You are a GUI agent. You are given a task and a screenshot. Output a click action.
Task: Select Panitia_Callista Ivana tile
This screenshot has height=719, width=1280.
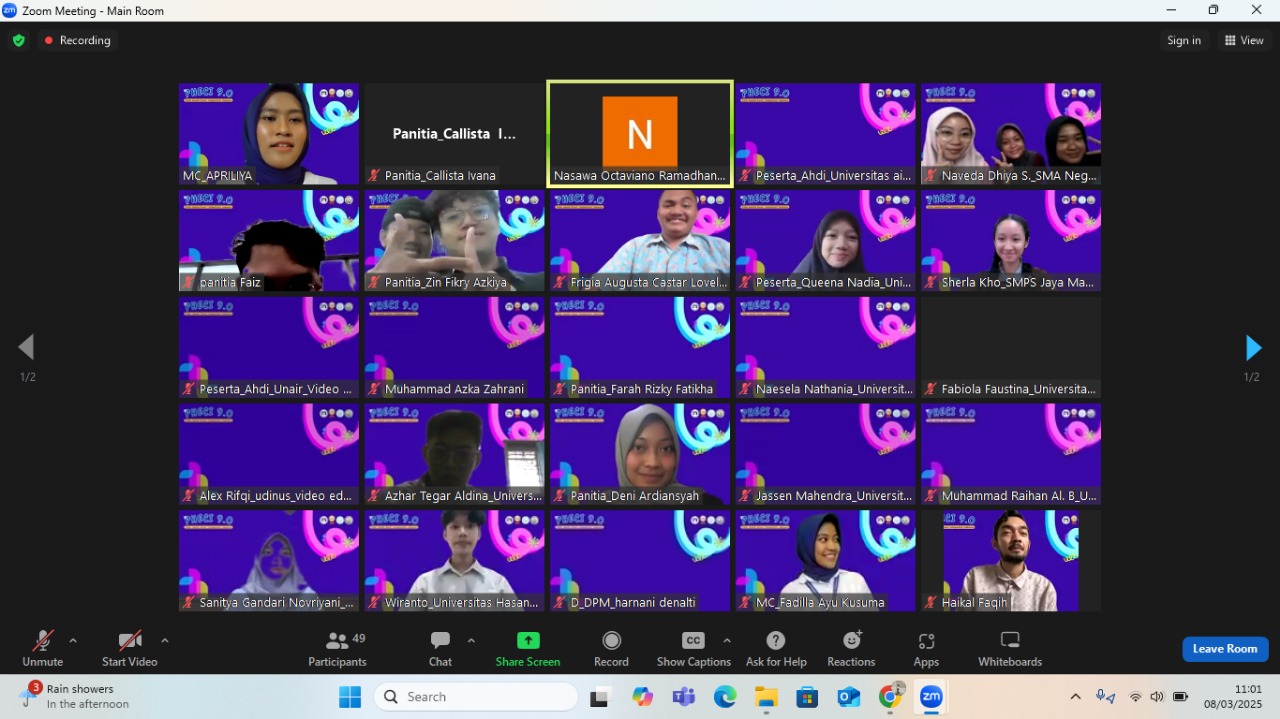[455, 134]
